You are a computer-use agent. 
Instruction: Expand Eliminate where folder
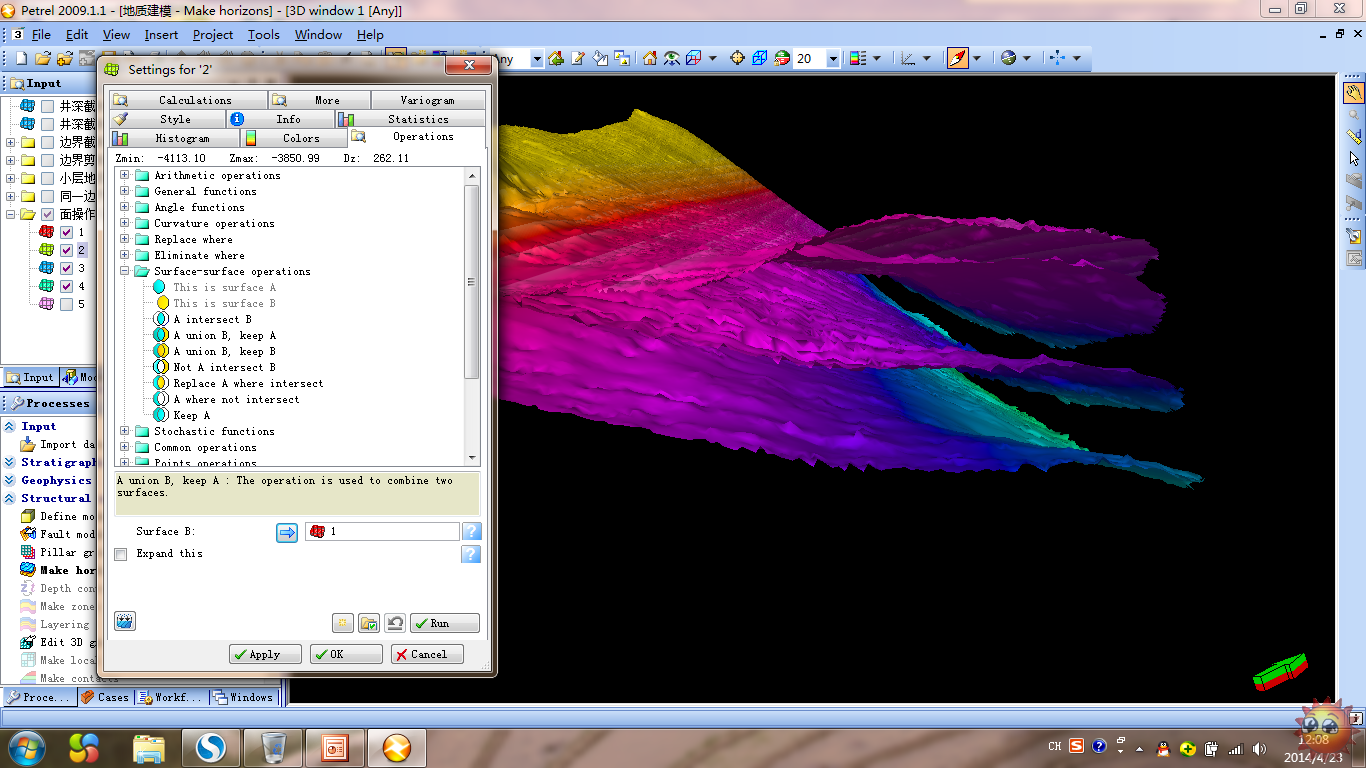(125, 255)
